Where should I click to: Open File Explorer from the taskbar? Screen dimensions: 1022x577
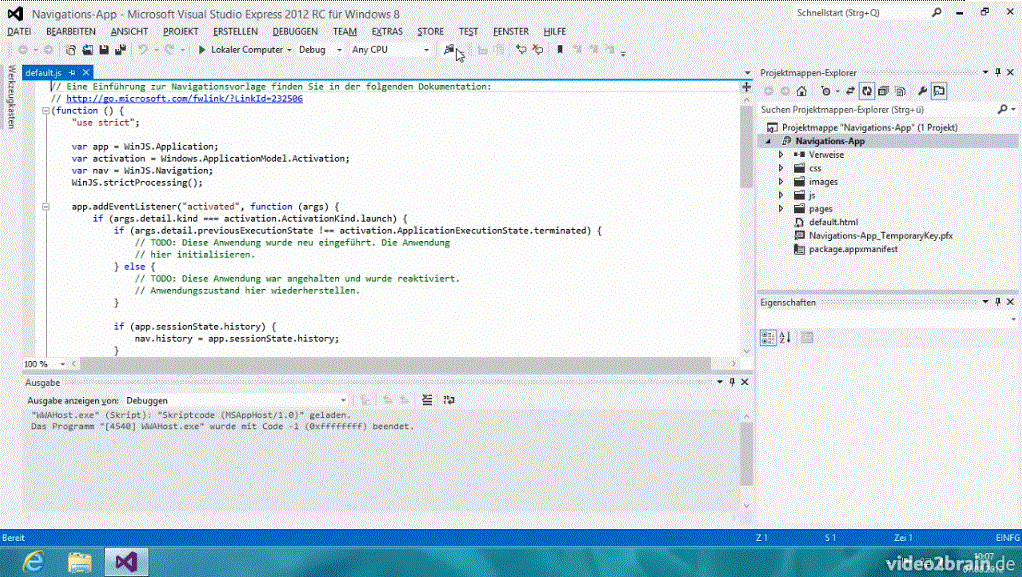pyautogui.click(x=80, y=561)
